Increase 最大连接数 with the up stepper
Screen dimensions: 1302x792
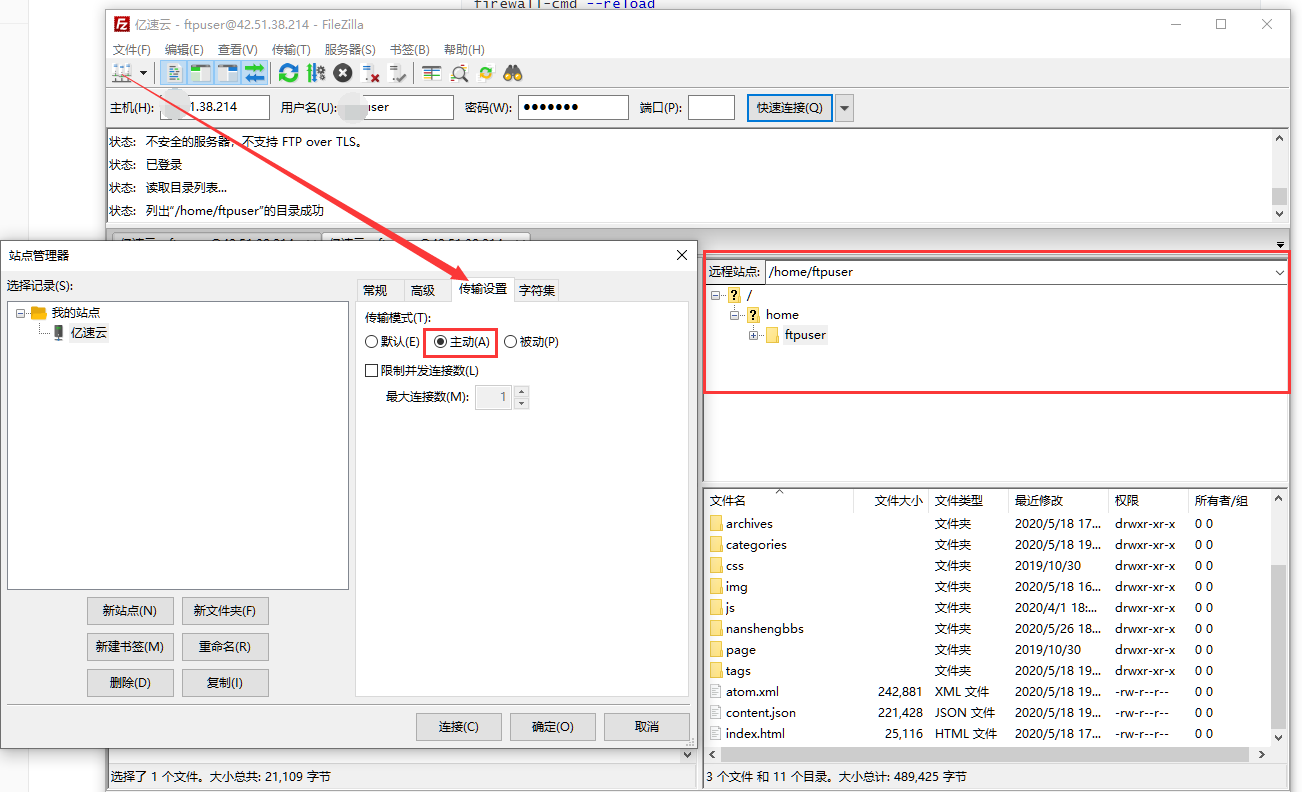tap(522, 391)
